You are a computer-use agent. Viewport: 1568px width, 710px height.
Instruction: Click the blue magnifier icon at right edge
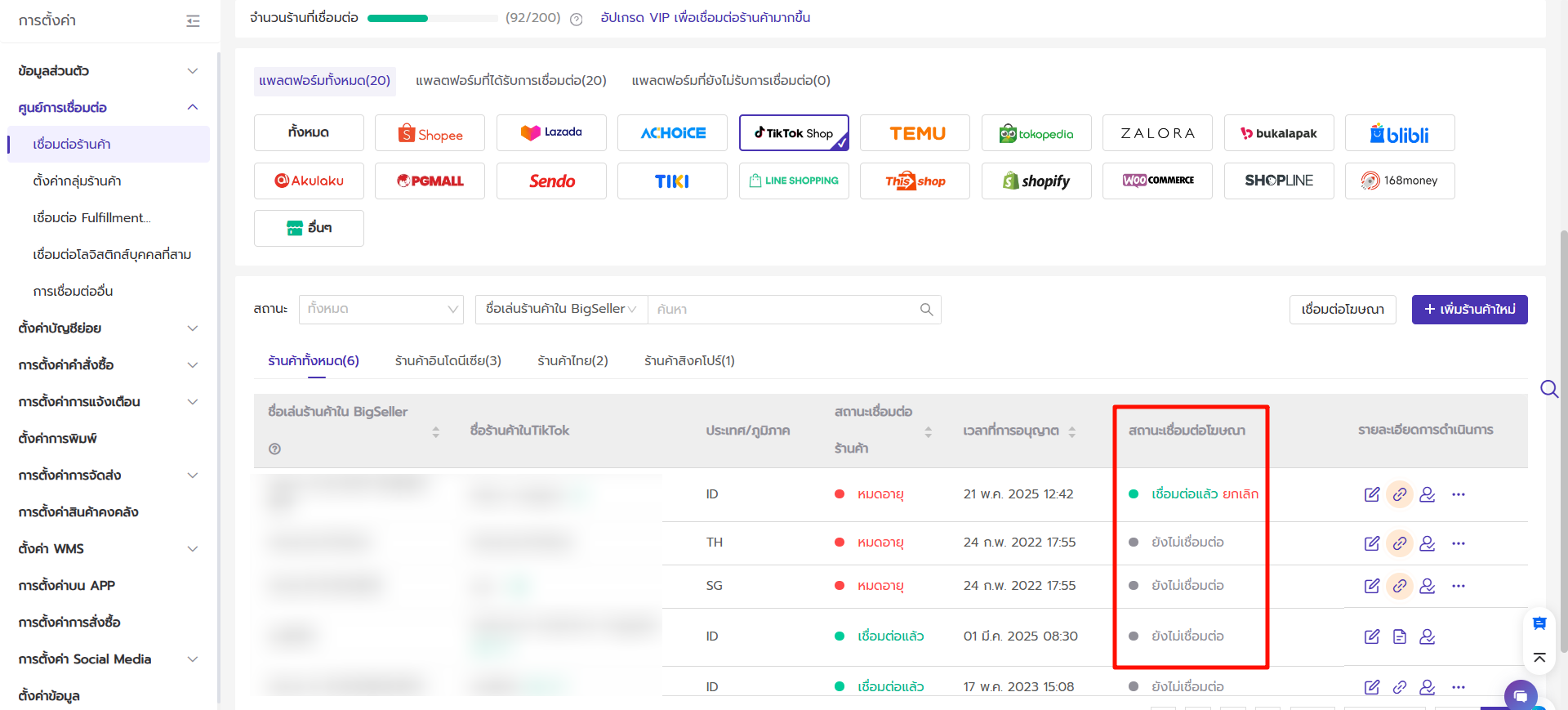(x=1549, y=389)
